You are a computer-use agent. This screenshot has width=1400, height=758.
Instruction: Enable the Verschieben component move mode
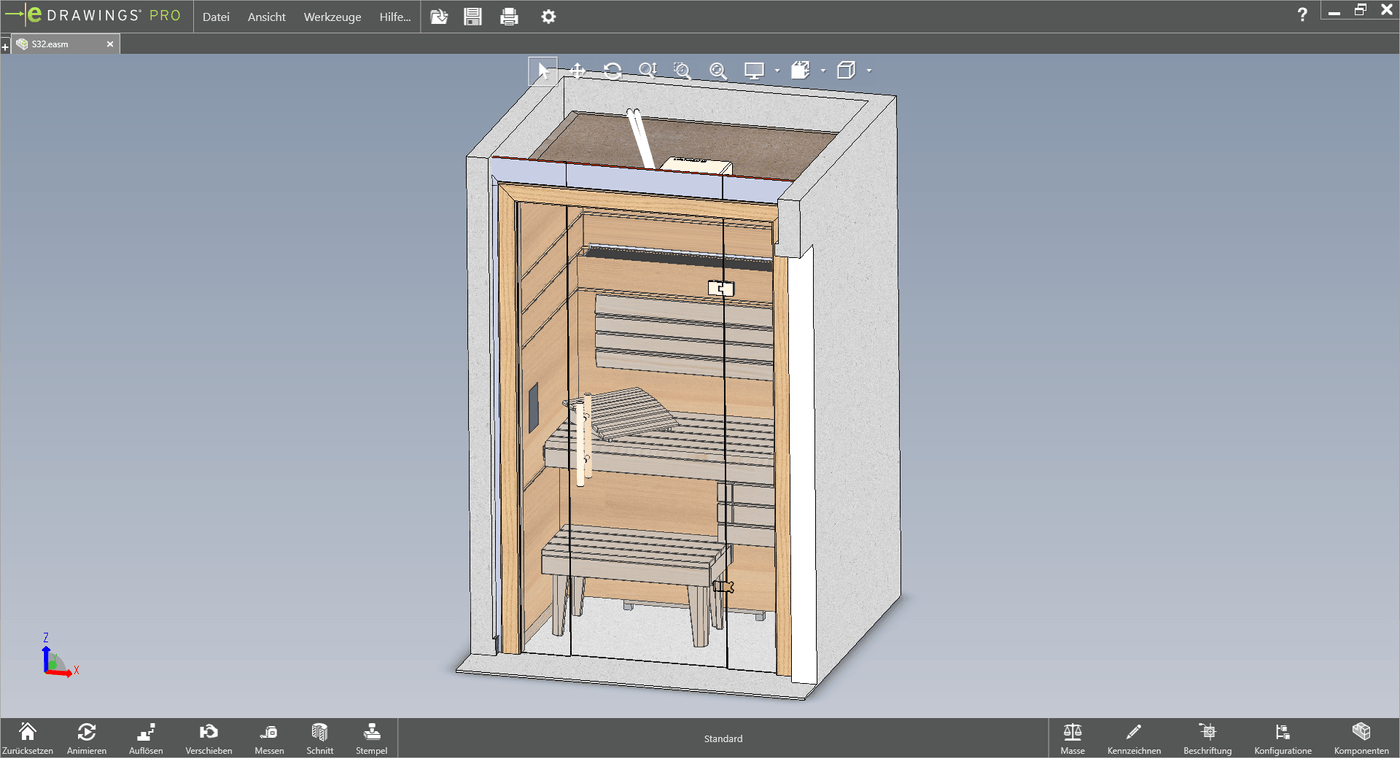(208, 738)
